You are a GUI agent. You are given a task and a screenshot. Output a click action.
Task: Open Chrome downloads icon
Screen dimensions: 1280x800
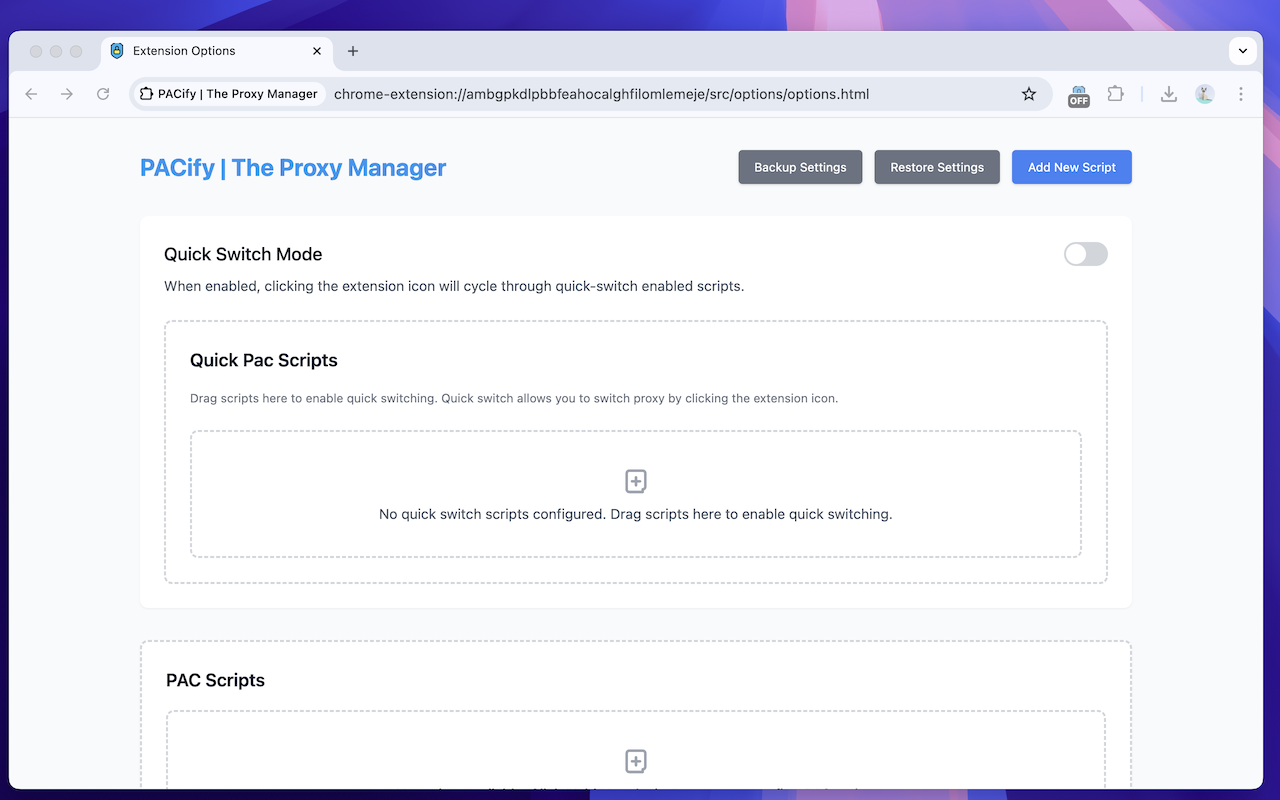click(x=1168, y=94)
